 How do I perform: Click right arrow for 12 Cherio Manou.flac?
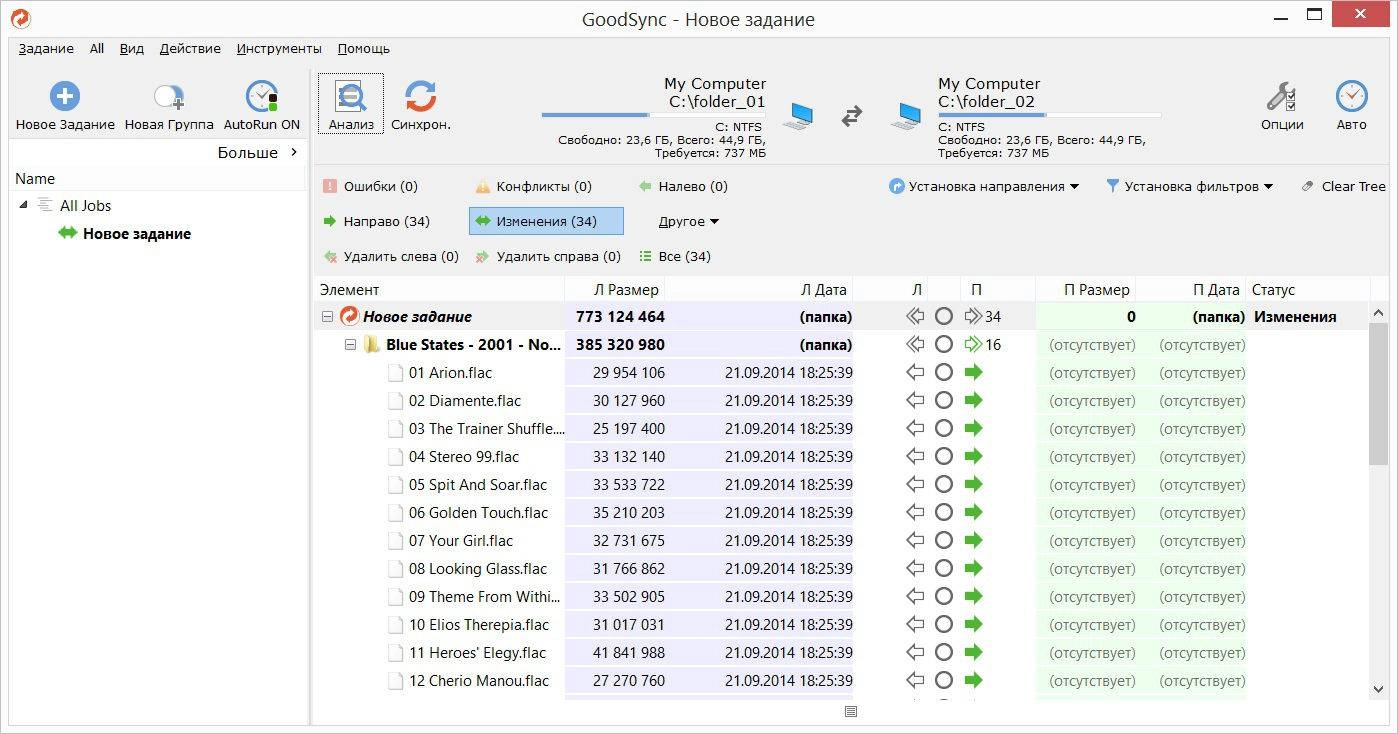click(974, 681)
